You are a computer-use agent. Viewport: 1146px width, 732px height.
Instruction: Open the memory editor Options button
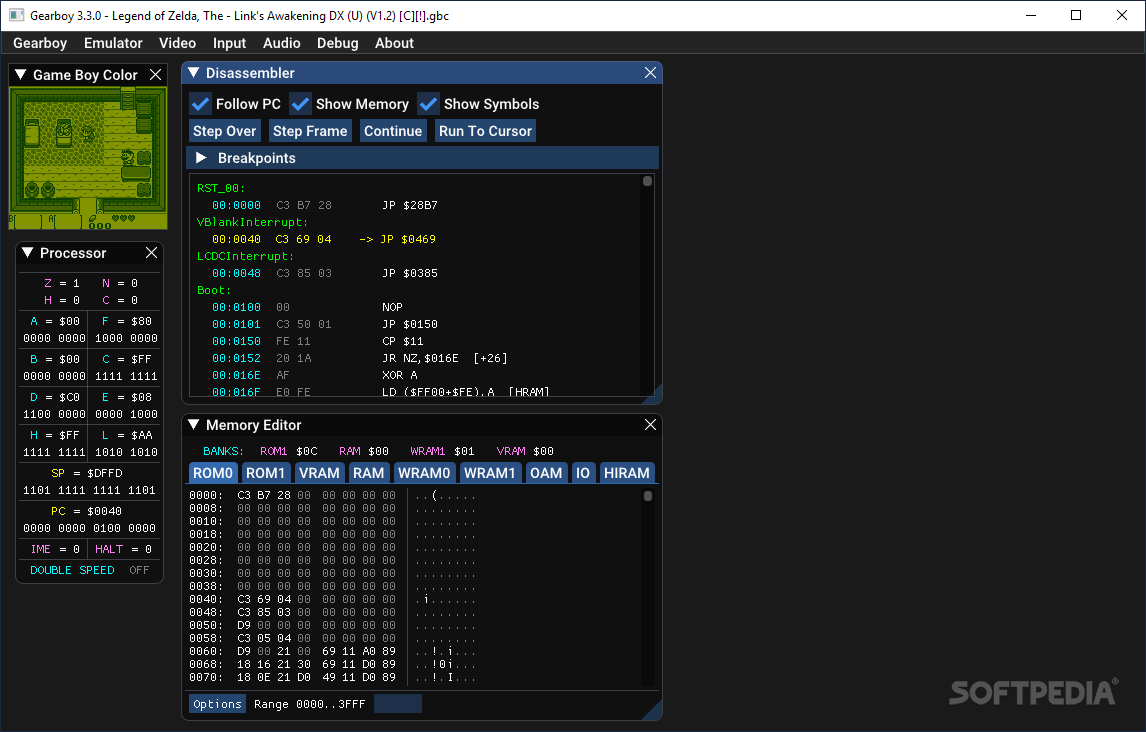[217, 704]
